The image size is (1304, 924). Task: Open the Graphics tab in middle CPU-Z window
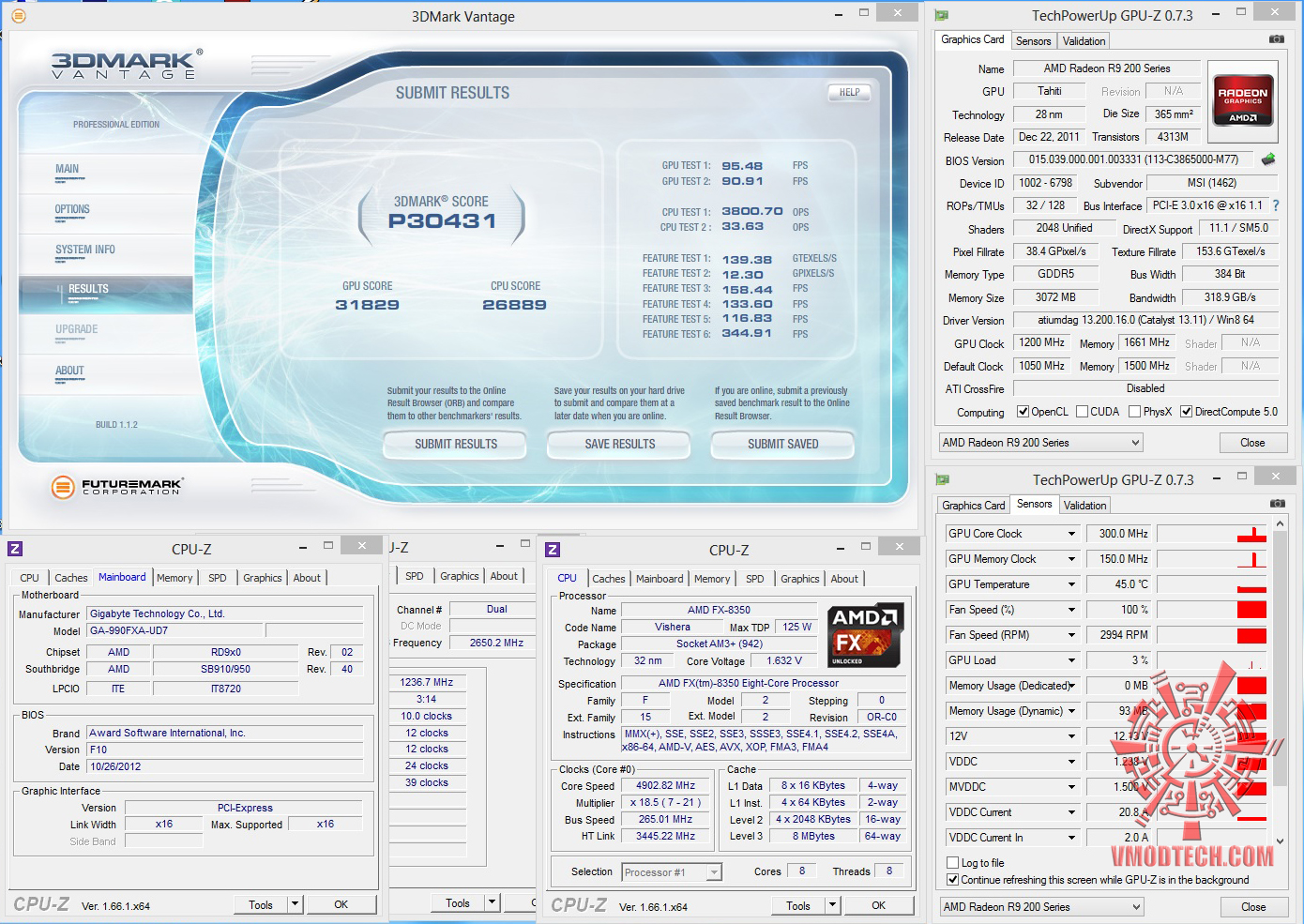pos(460,576)
